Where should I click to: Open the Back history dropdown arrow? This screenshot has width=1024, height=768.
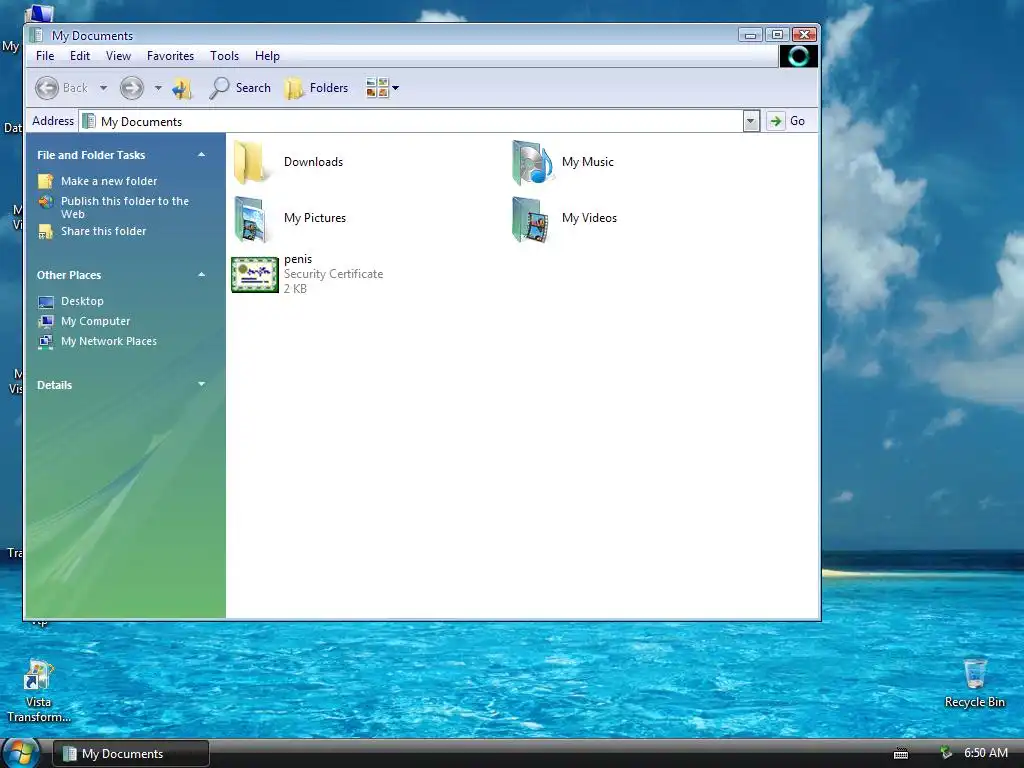[x=103, y=88]
